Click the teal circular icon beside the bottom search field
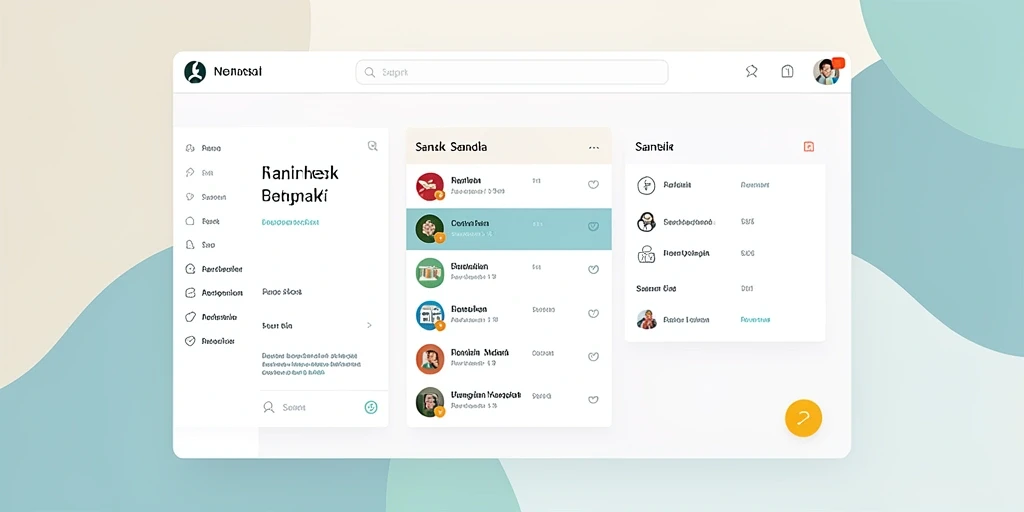The height and width of the screenshot is (512, 1024). point(370,408)
